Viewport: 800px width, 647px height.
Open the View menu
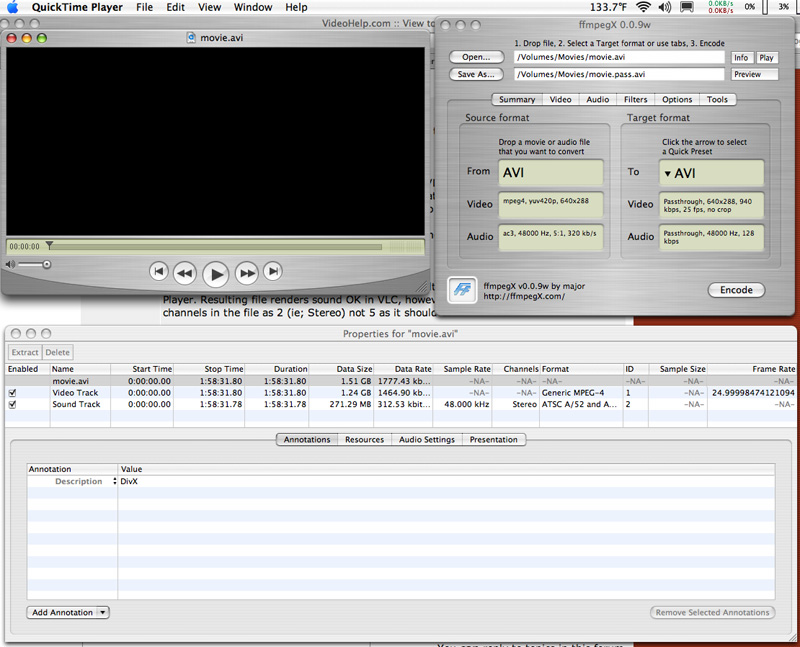[209, 7]
